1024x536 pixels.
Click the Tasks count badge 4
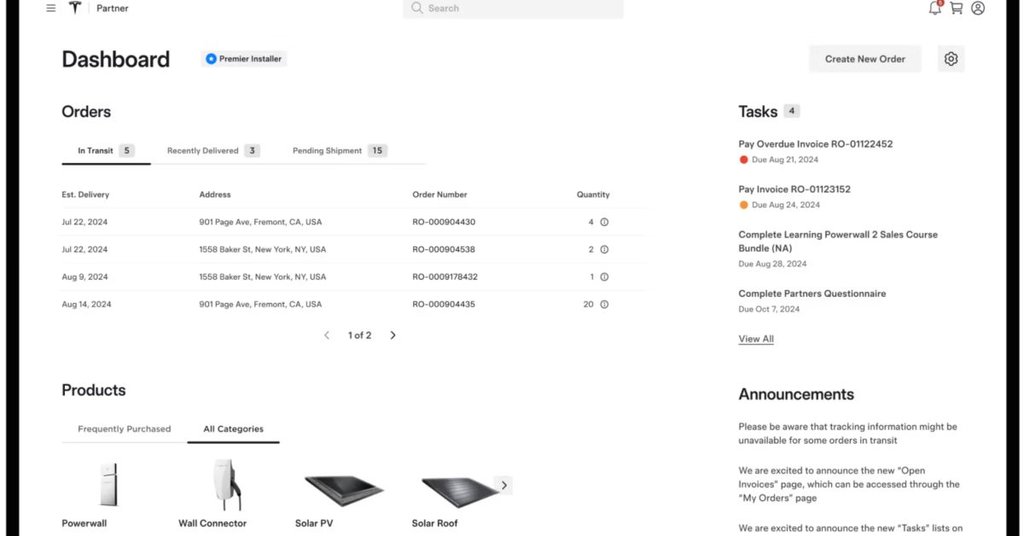coord(792,111)
